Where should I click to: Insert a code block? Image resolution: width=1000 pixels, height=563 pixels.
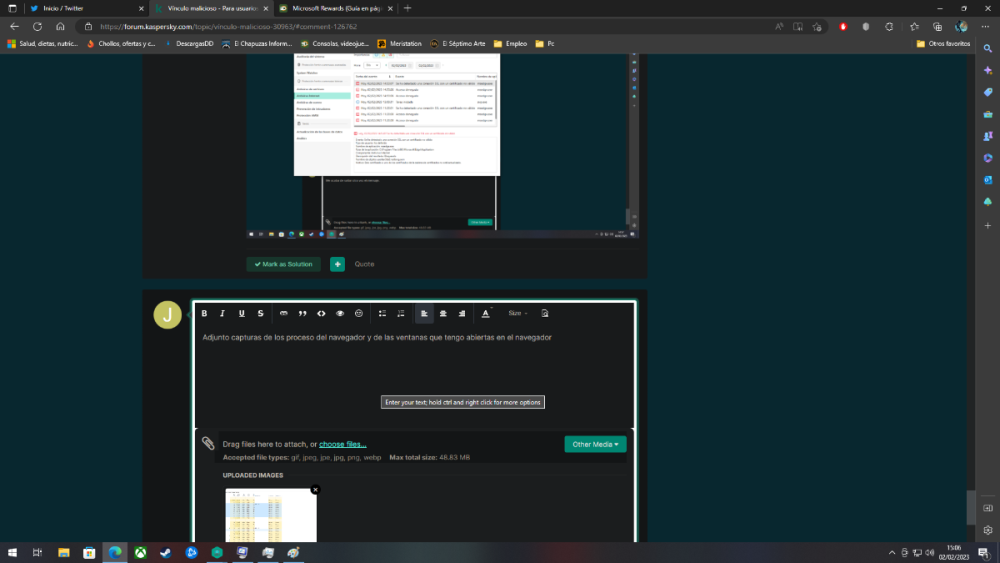click(321, 313)
